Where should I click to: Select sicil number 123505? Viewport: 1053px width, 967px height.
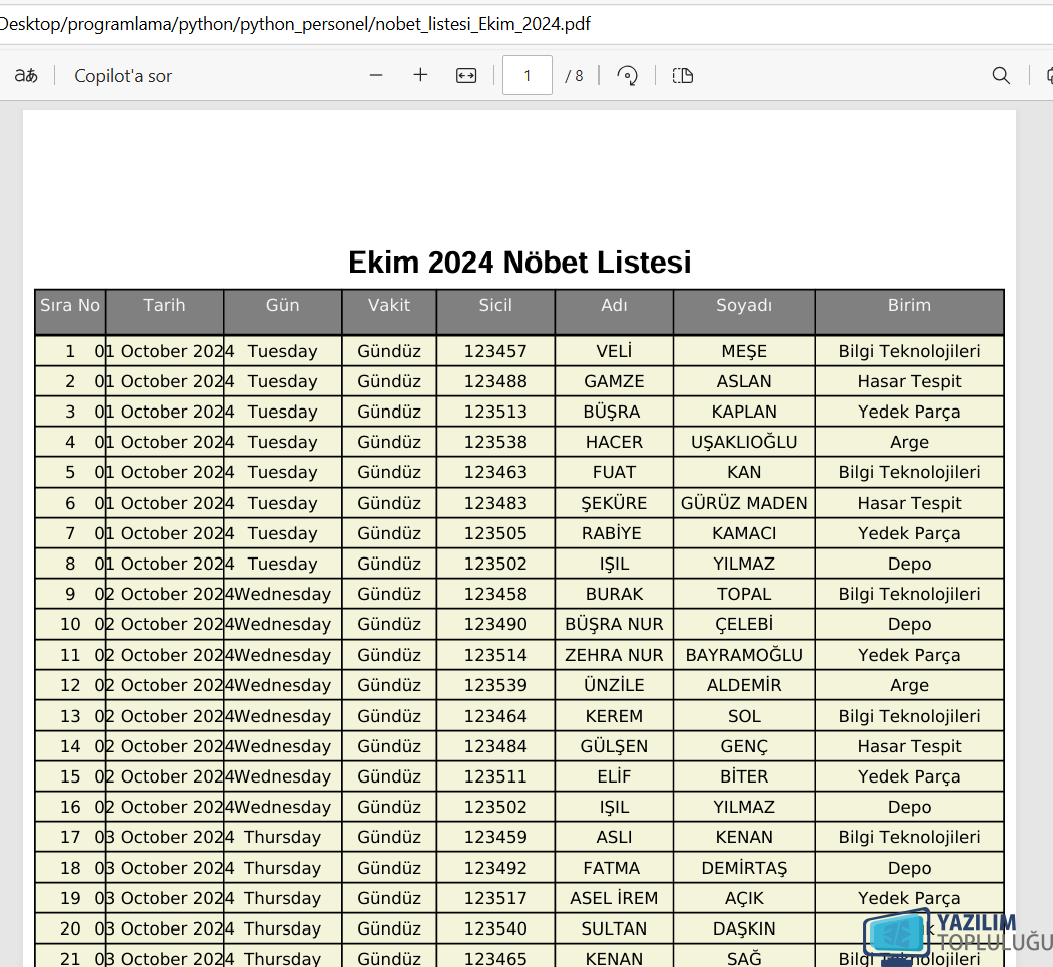pos(495,533)
